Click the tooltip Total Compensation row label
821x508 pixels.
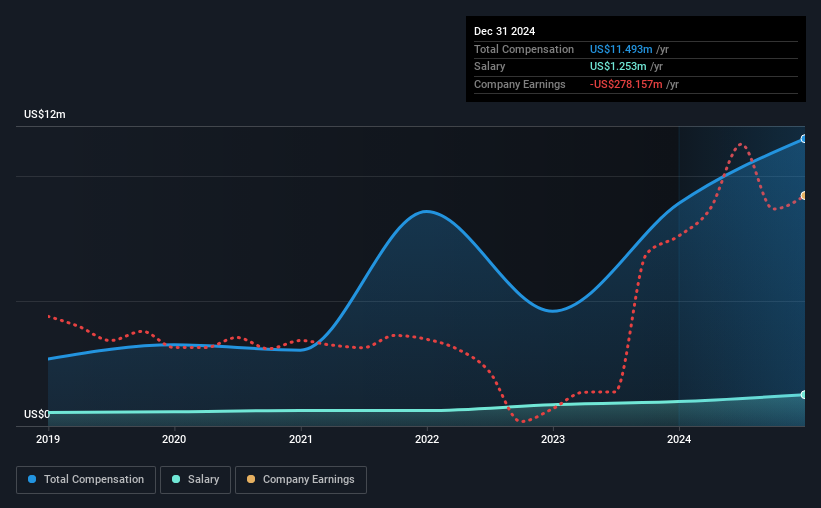tap(524, 49)
